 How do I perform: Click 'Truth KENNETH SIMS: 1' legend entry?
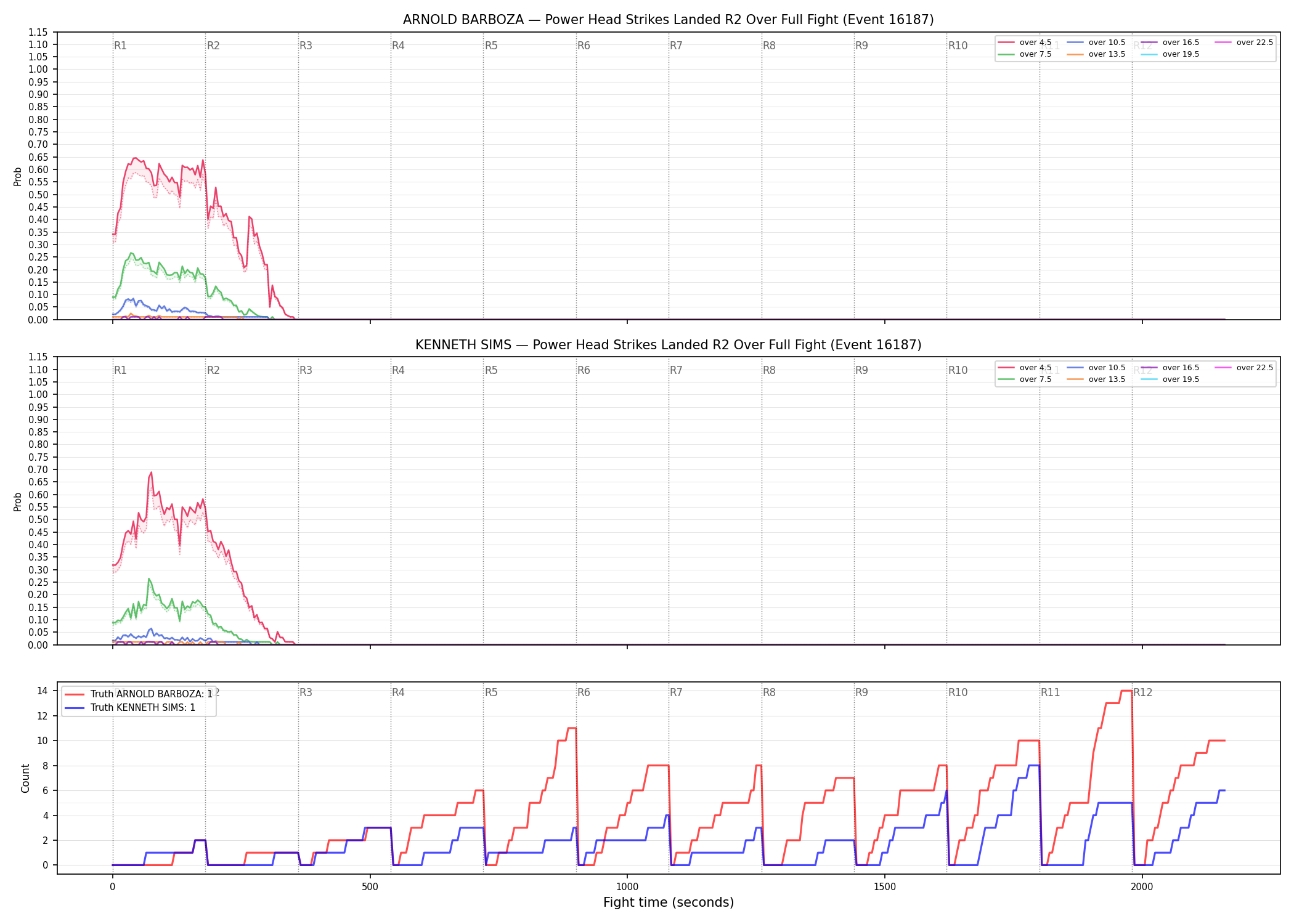click(130, 707)
